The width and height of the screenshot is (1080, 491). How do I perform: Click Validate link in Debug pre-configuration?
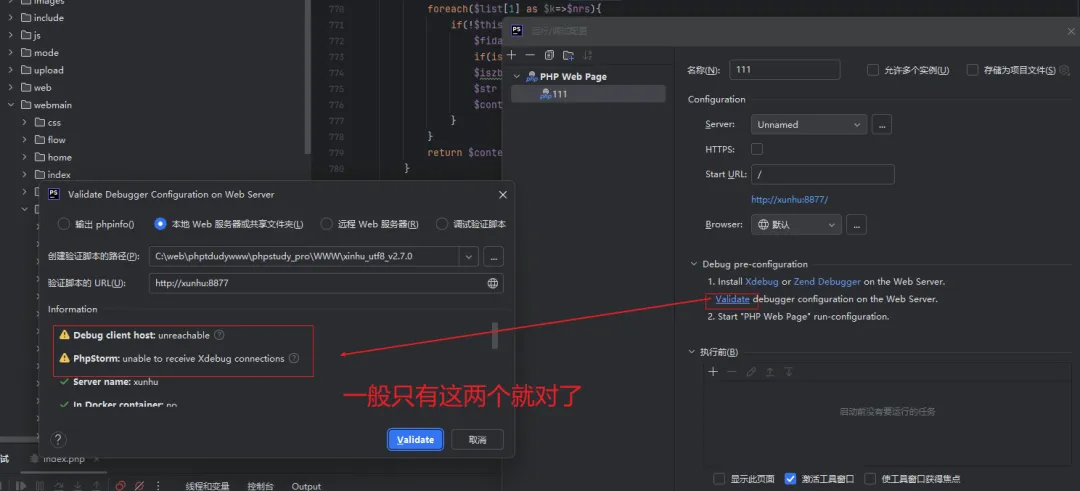click(732, 299)
